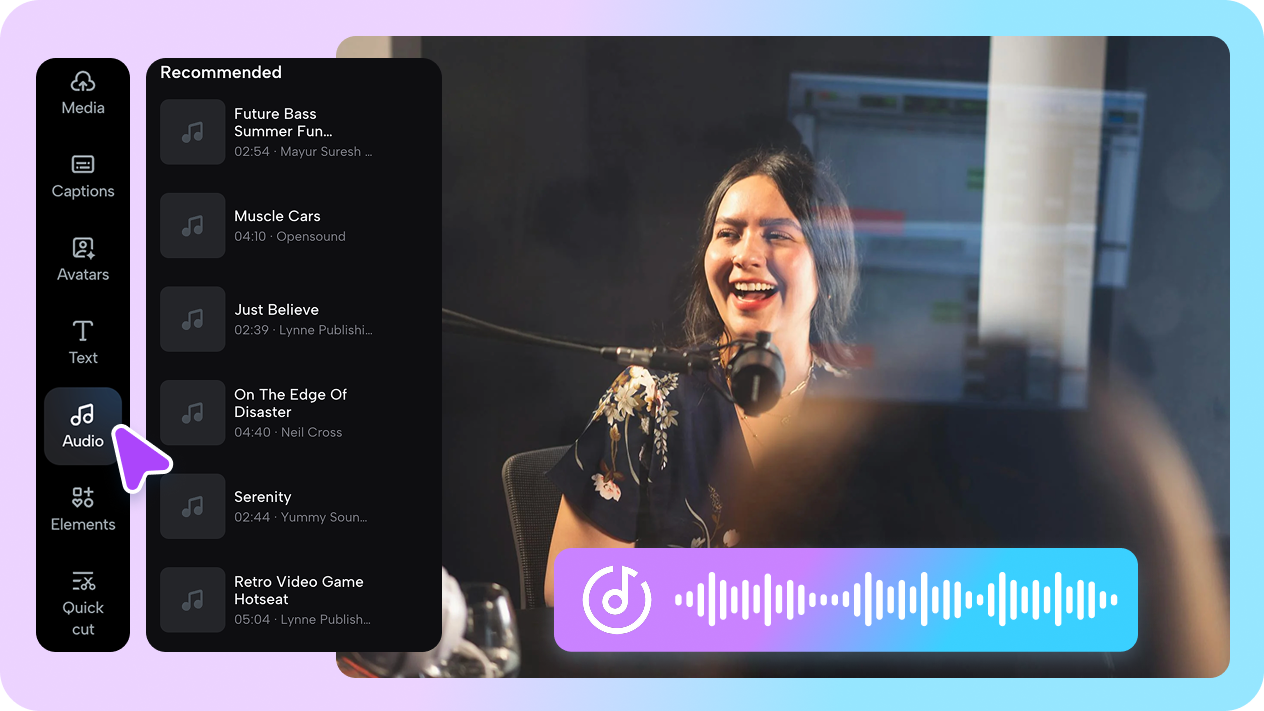
Task: Click the Serenity track thumbnail
Action: coord(193,507)
